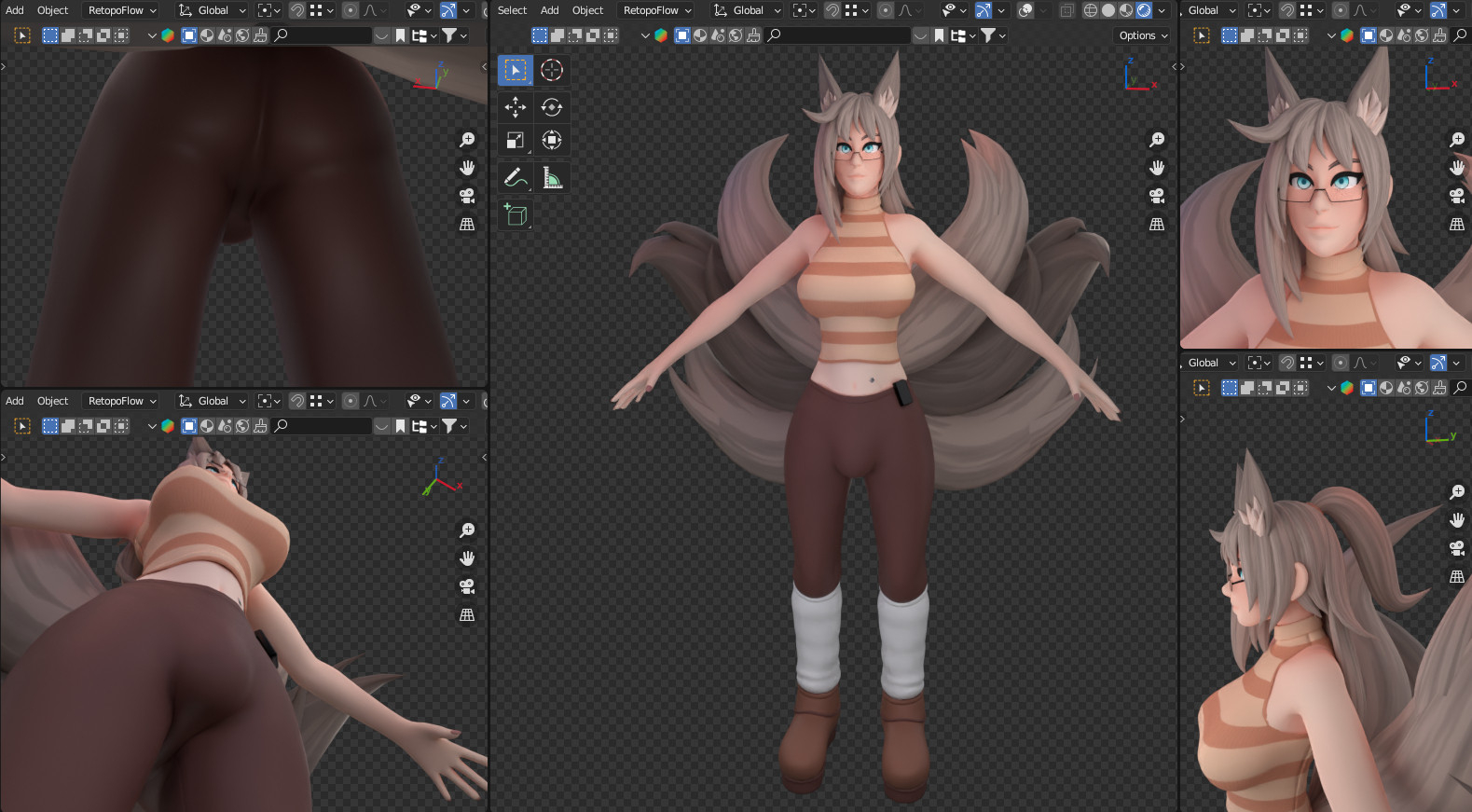Expand the Options dropdown
This screenshot has height=812, width=1472.
(1143, 35)
